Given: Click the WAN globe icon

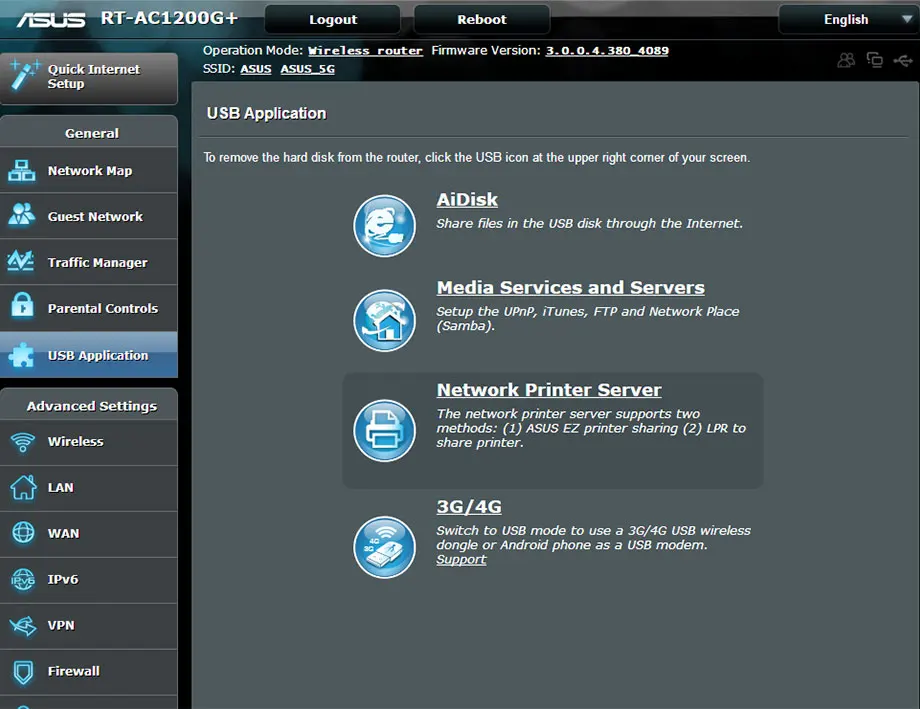Looking at the screenshot, I should click(23, 532).
